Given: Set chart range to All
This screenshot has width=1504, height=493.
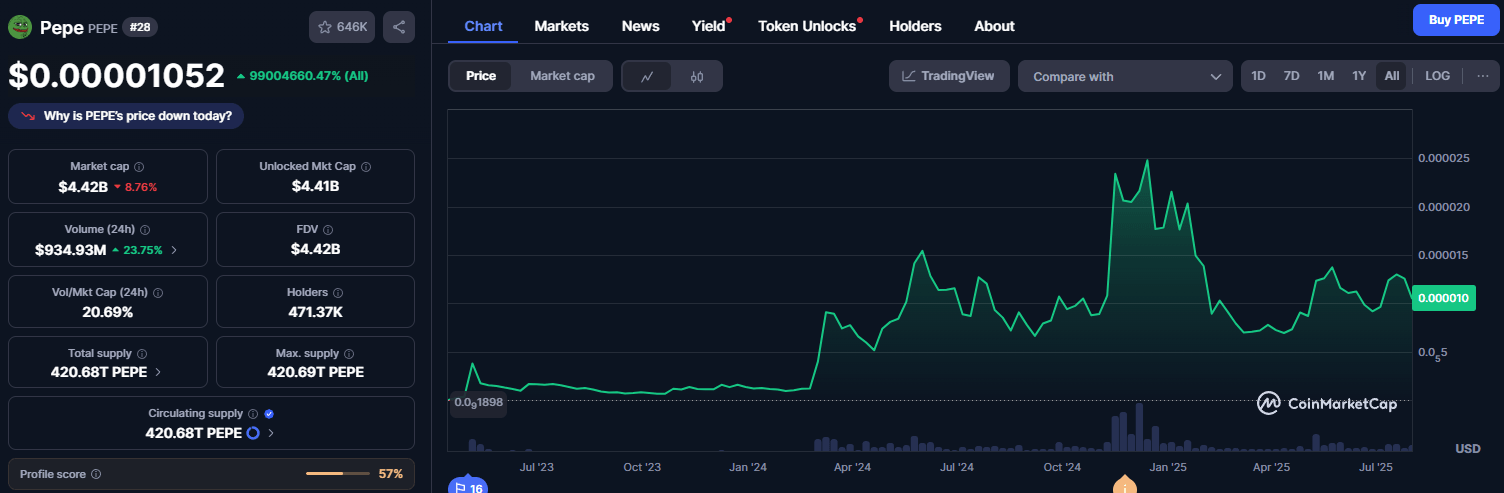Looking at the screenshot, I should (x=1392, y=76).
